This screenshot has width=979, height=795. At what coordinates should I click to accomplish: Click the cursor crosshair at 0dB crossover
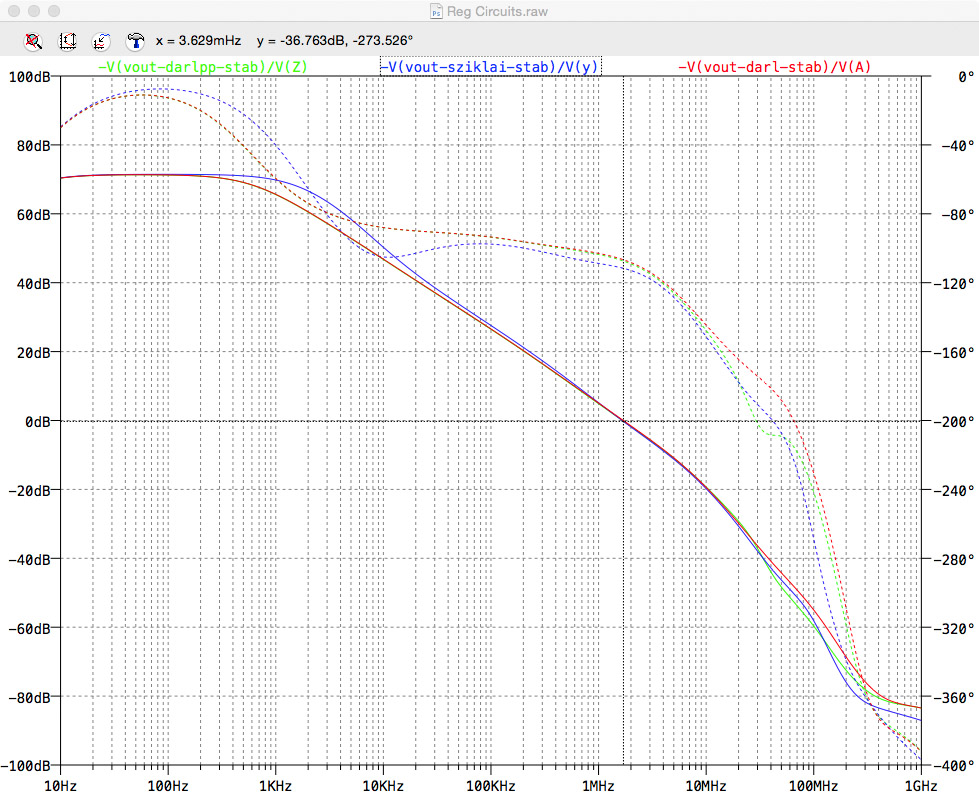(x=623, y=421)
